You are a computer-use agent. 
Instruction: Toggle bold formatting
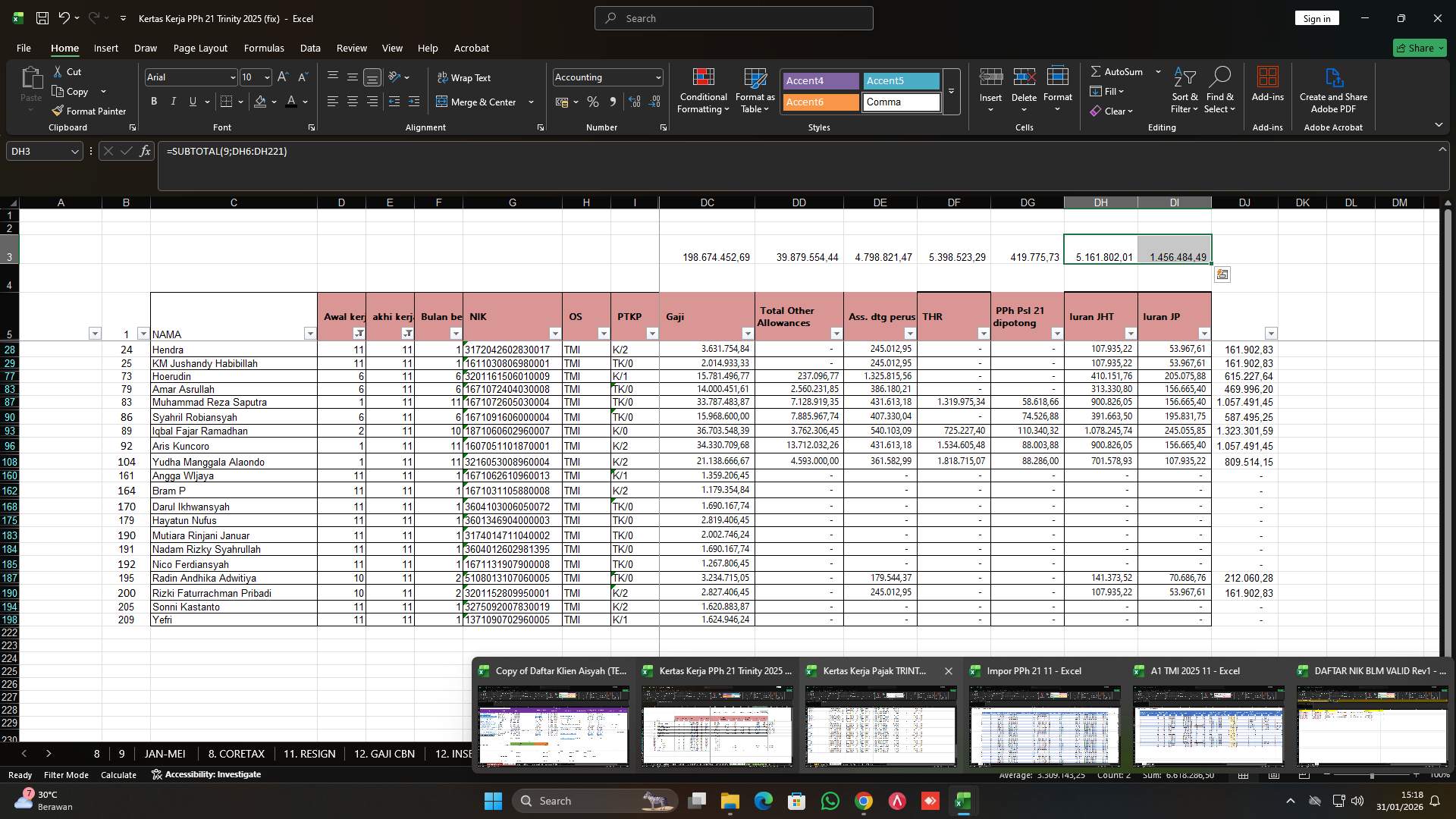[x=153, y=101]
